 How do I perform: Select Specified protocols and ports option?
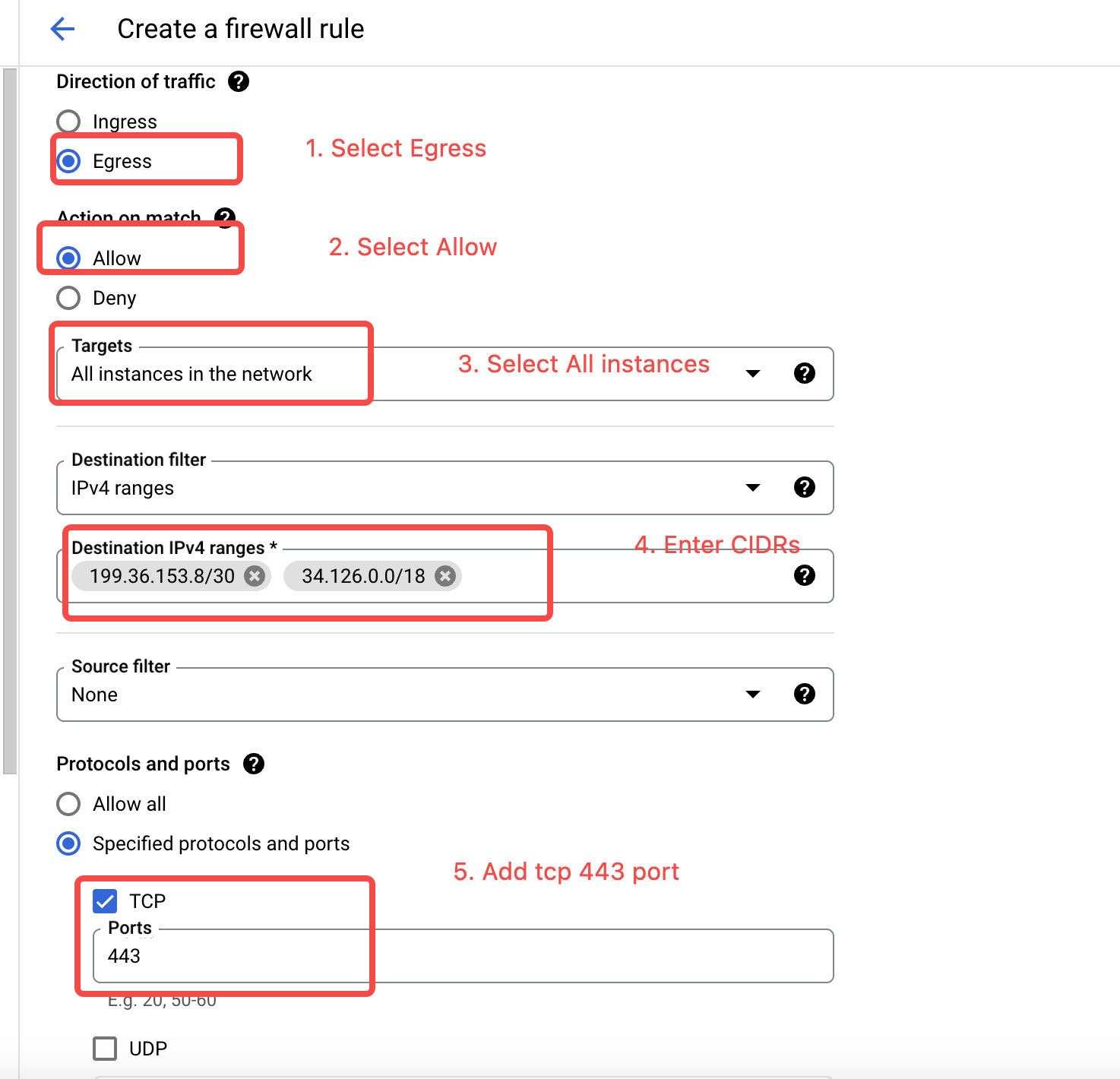(68, 843)
